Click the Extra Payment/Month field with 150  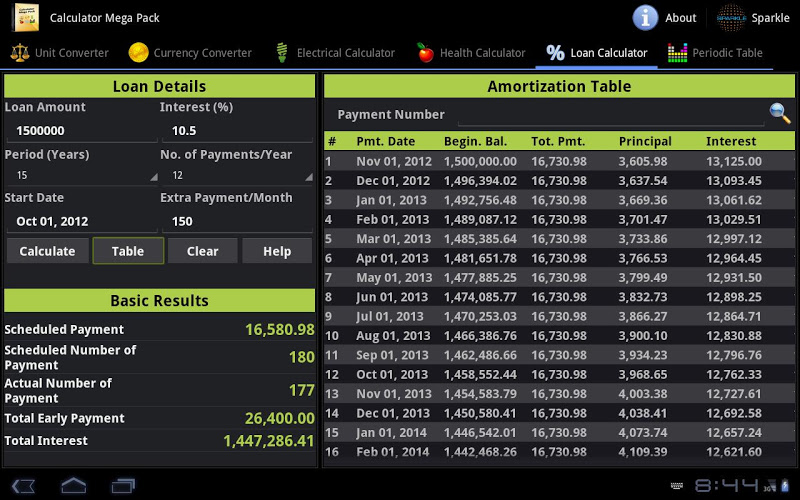[237, 221]
